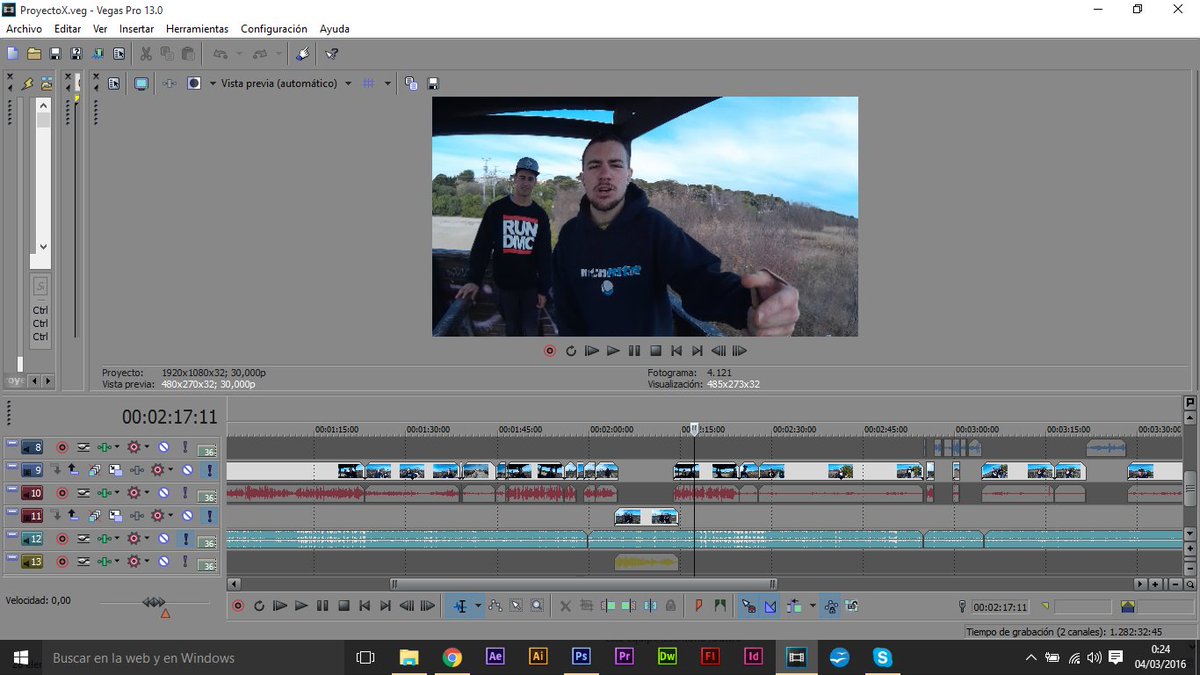Copy preview snapshot to clipboard
The width and height of the screenshot is (1200, 675).
pos(411,84)
